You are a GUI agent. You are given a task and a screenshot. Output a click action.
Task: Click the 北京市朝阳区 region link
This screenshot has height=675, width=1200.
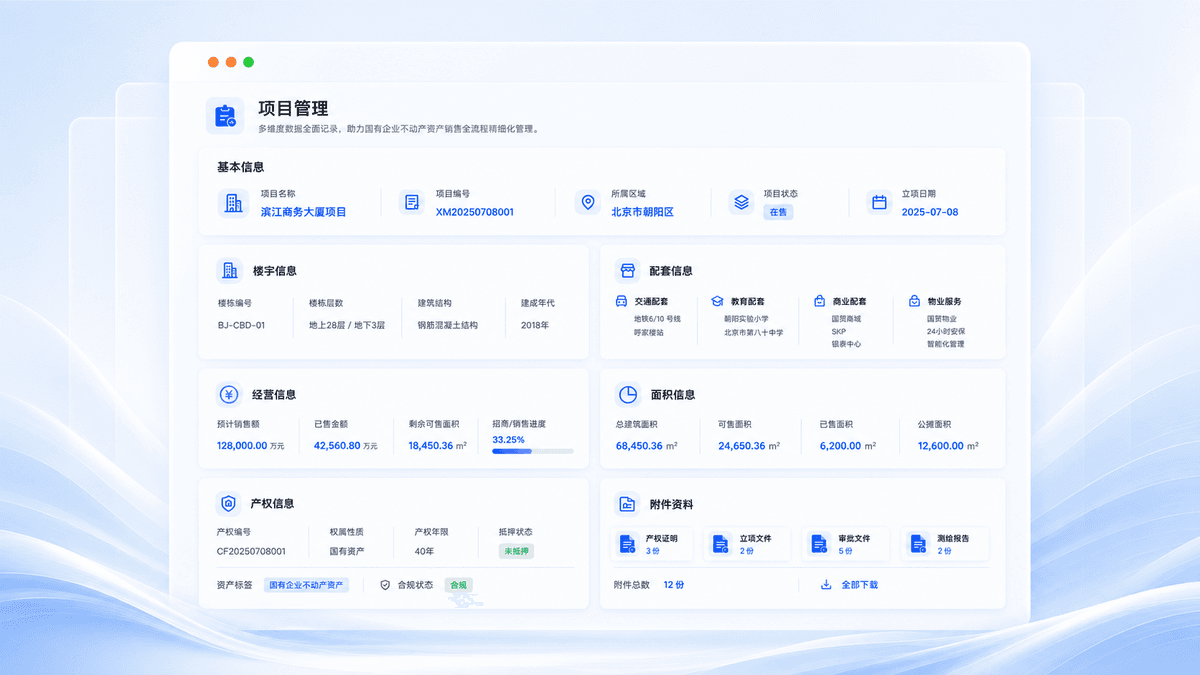pos(642,212)
